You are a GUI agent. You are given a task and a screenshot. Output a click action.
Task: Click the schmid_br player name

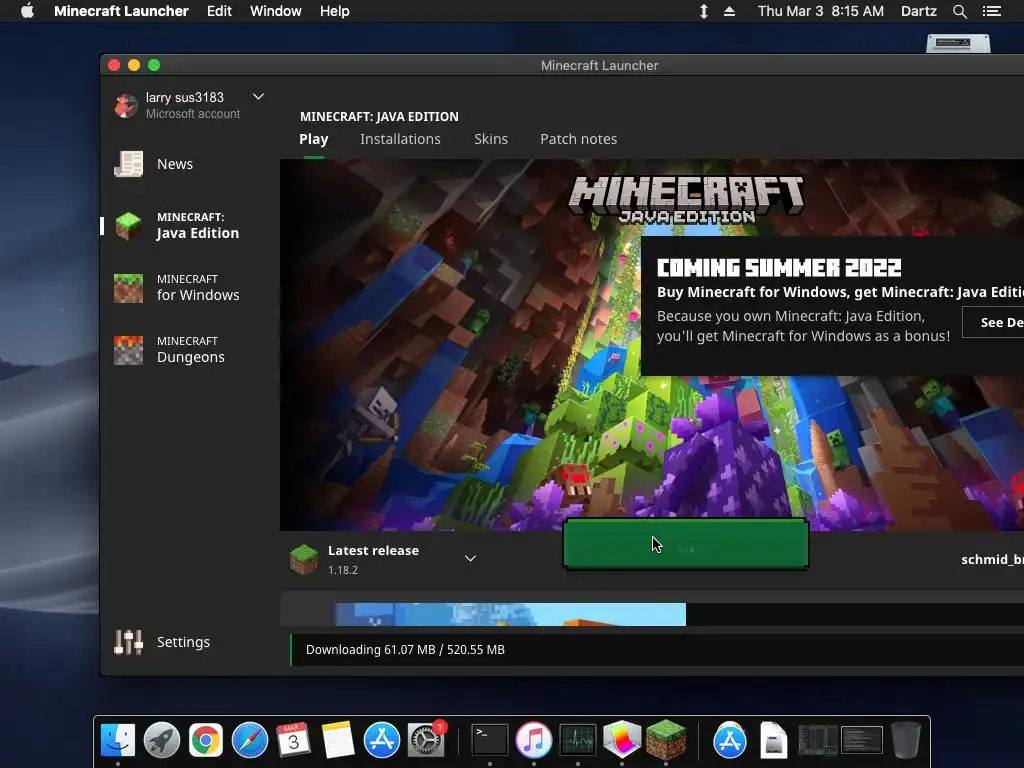(993, 560)
